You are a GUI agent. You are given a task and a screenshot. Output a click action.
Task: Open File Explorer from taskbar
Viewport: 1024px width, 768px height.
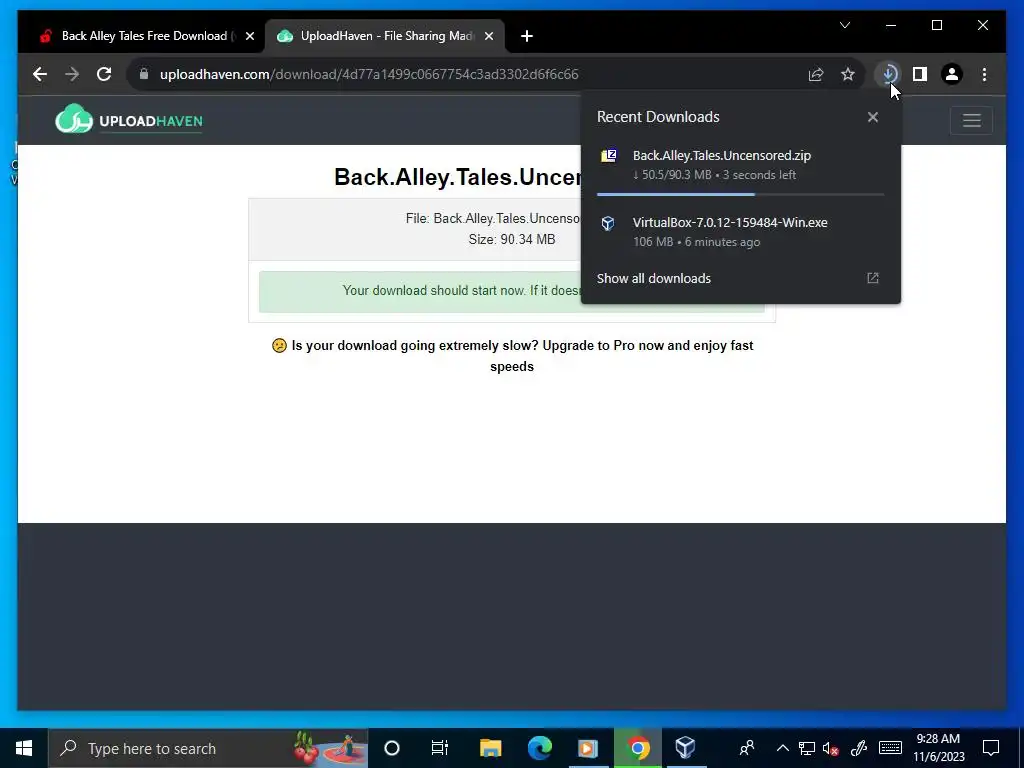(490, 748)
